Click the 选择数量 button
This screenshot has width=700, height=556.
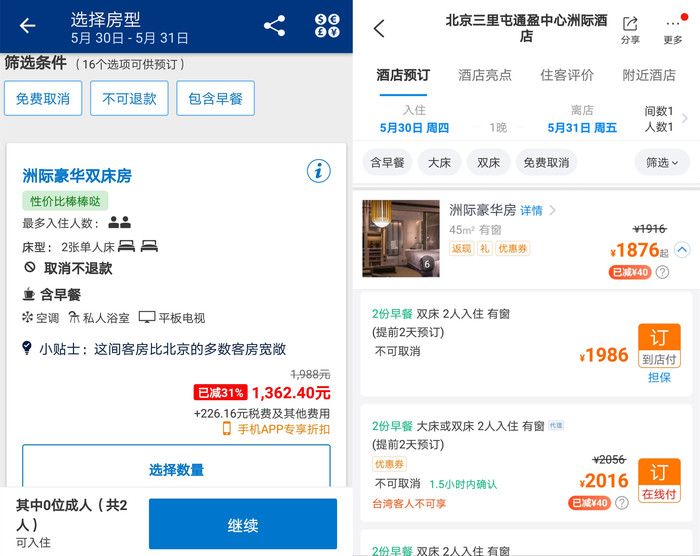176,469
